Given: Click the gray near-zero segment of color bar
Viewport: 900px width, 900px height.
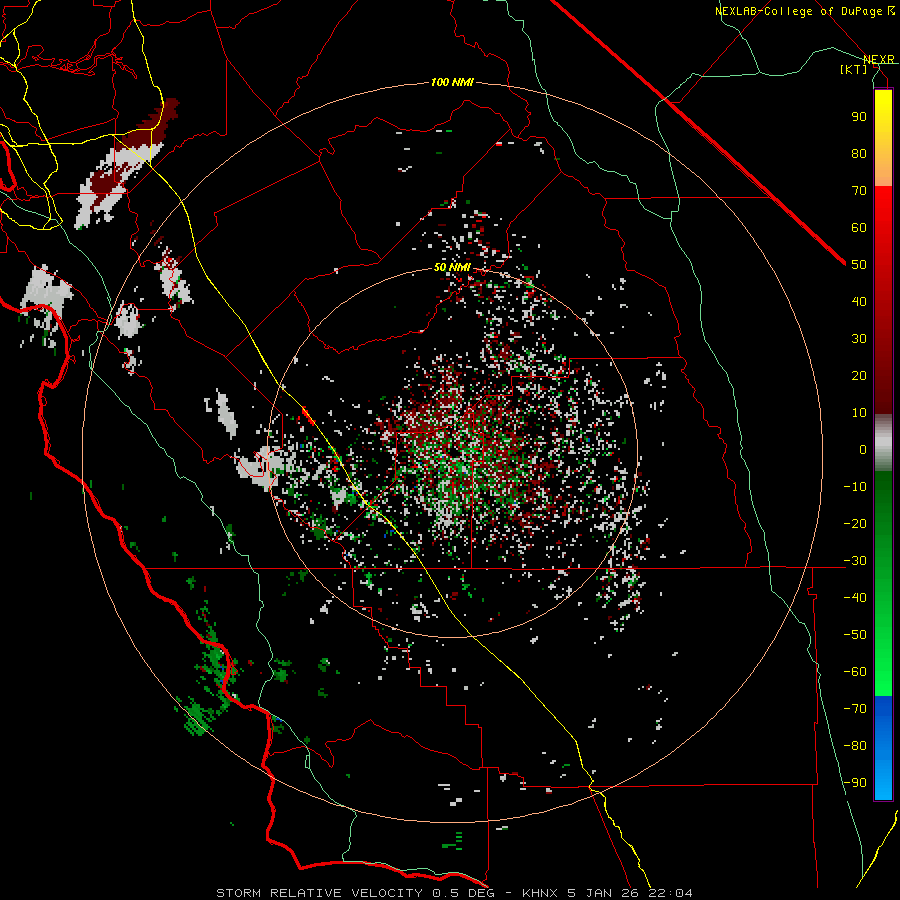Looking at the screenshot, I should pyautogui.click(x=883, y=442).
